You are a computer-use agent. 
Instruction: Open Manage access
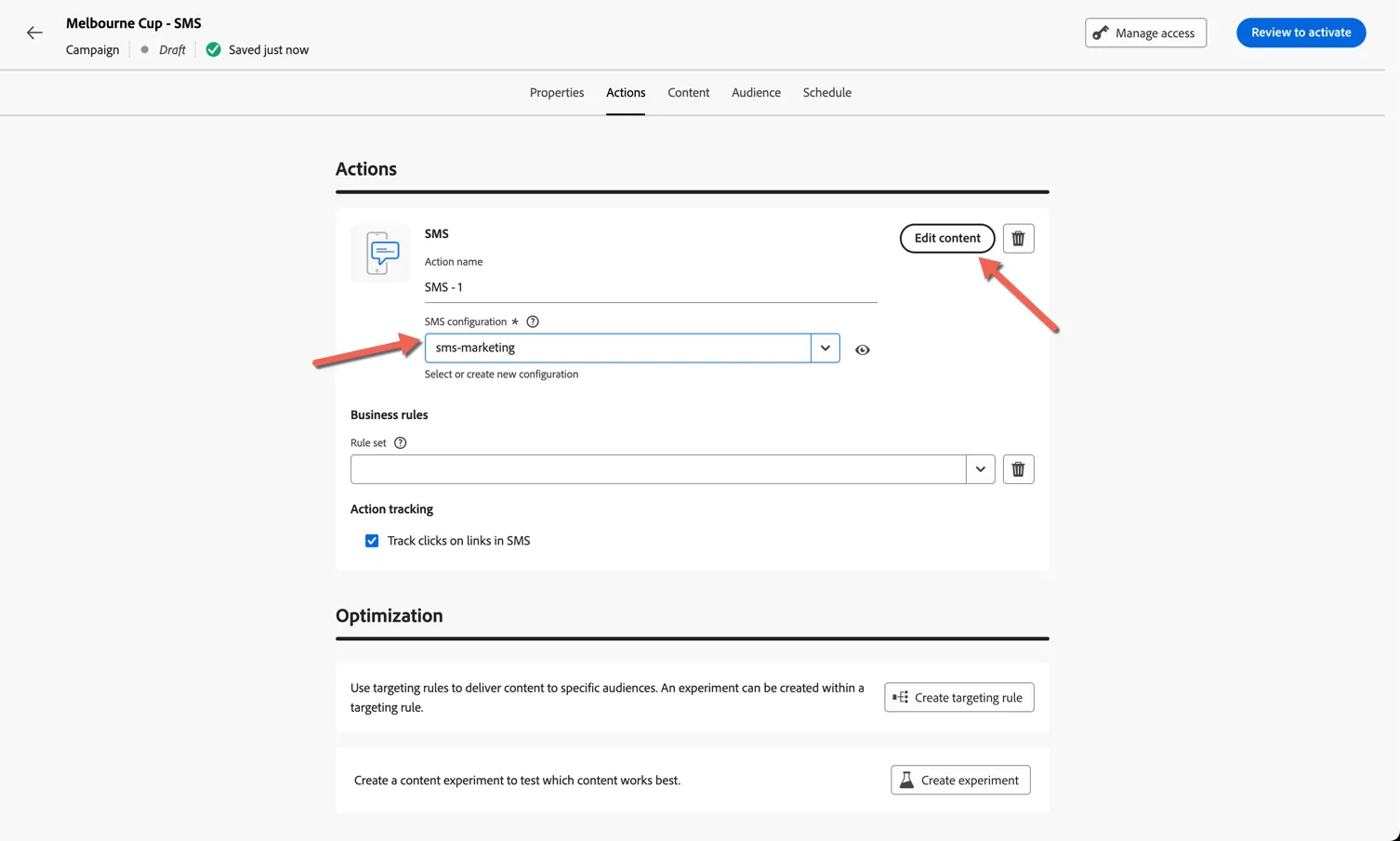[x=1145, y=33]
